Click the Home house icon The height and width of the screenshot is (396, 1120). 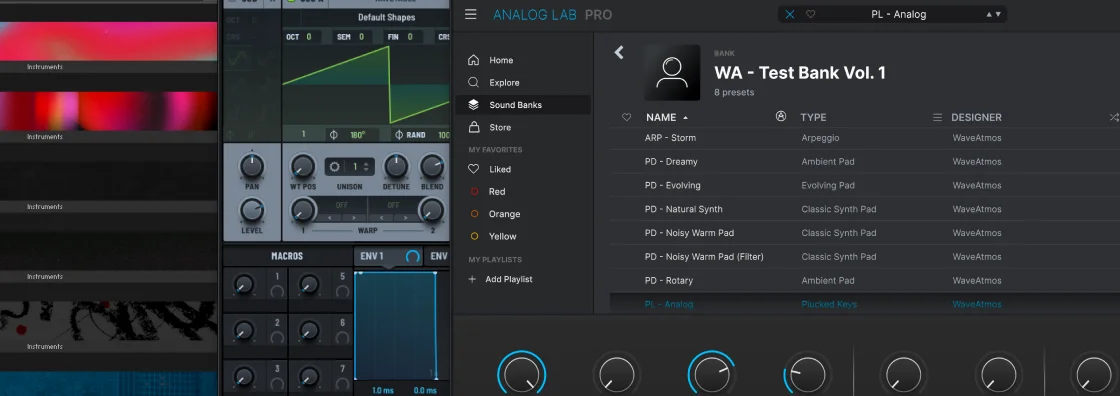473,60
